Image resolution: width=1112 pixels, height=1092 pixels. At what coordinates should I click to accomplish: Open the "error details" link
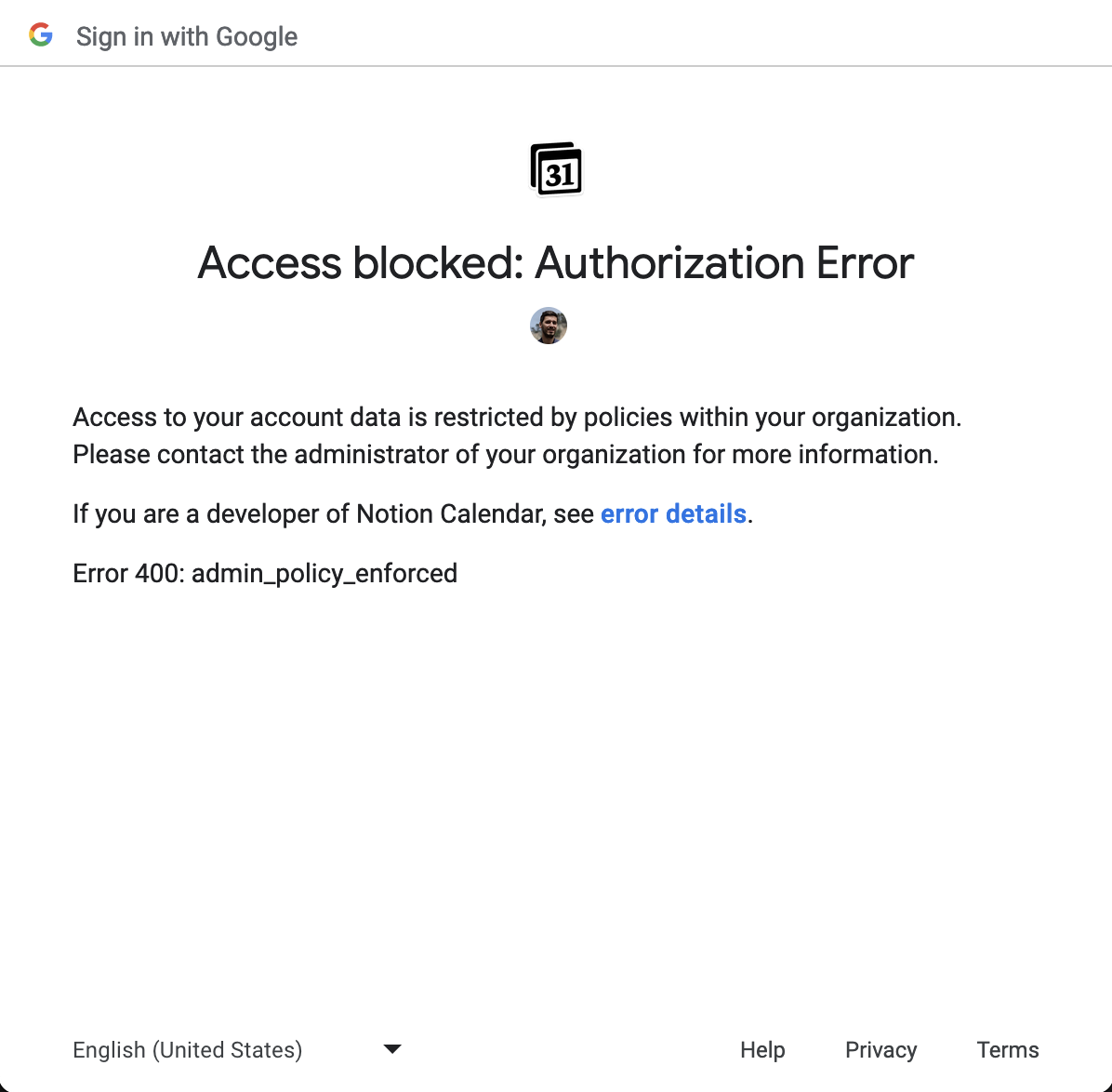coord(673,514)
